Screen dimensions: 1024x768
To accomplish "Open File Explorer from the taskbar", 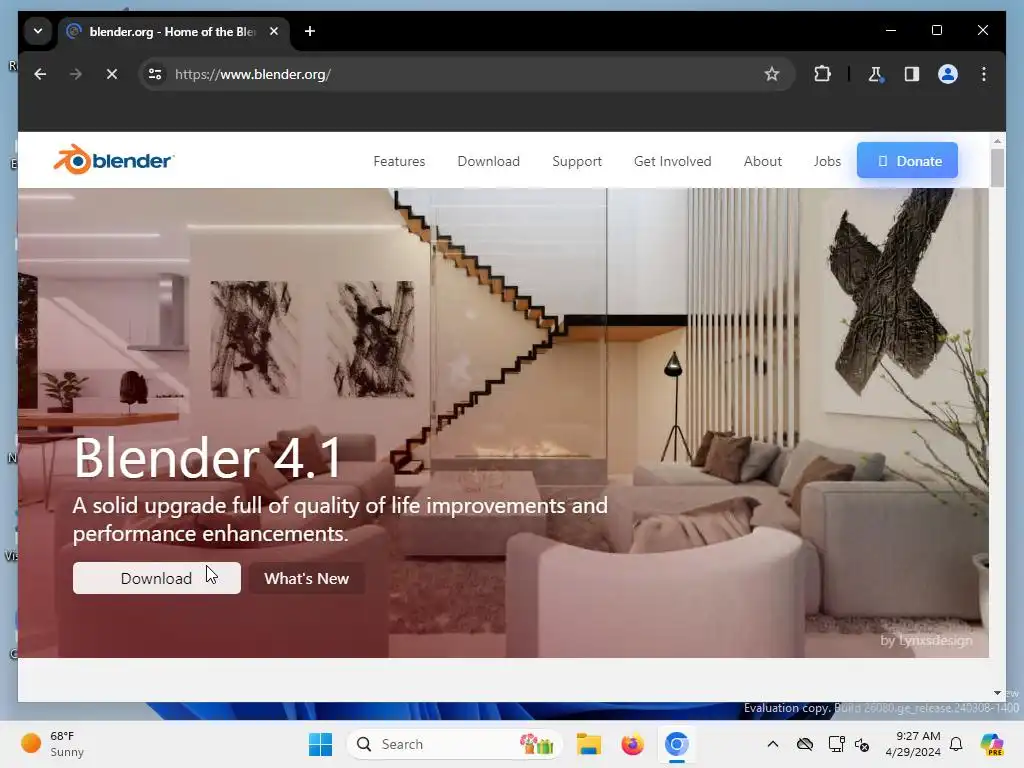I will coord(588,744).
